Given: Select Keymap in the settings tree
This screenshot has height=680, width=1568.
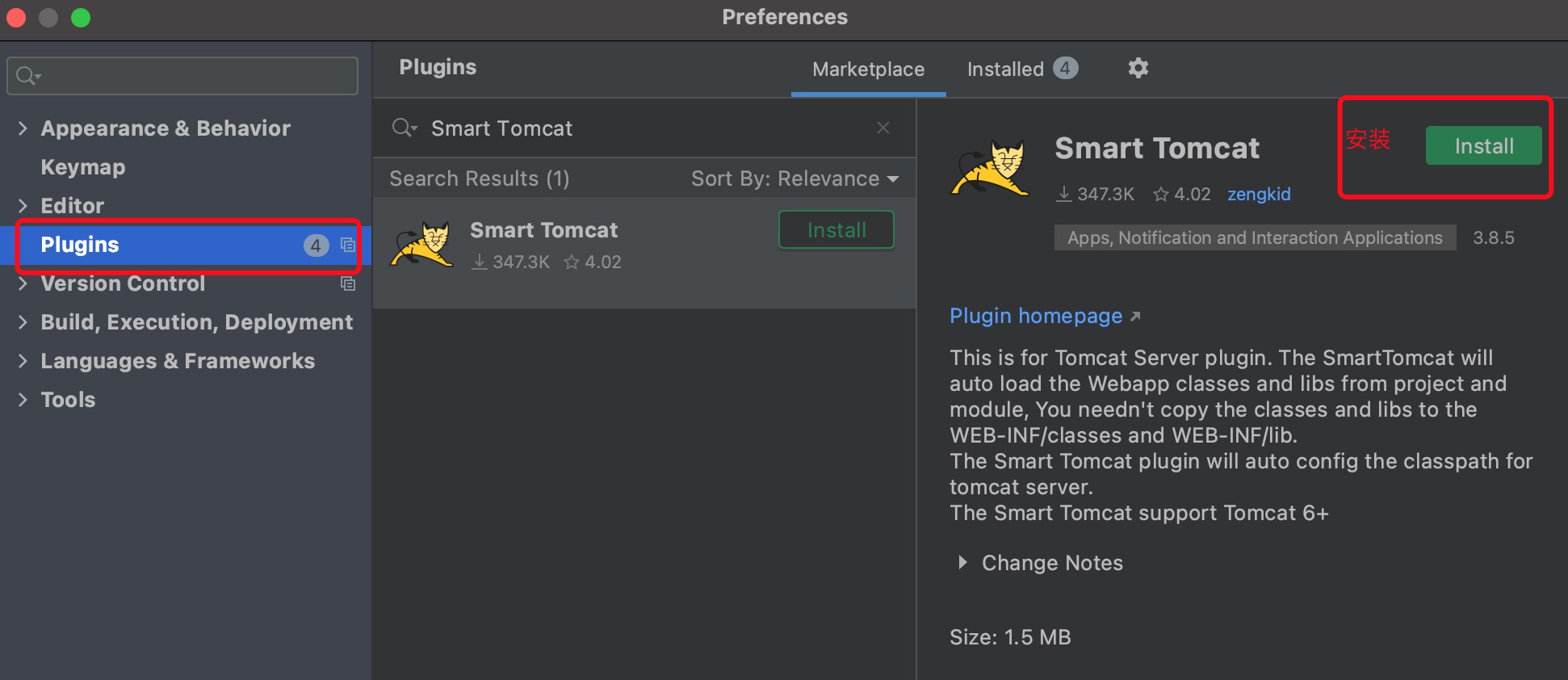Looking at the screenshot, I should (x=83, y=167).
